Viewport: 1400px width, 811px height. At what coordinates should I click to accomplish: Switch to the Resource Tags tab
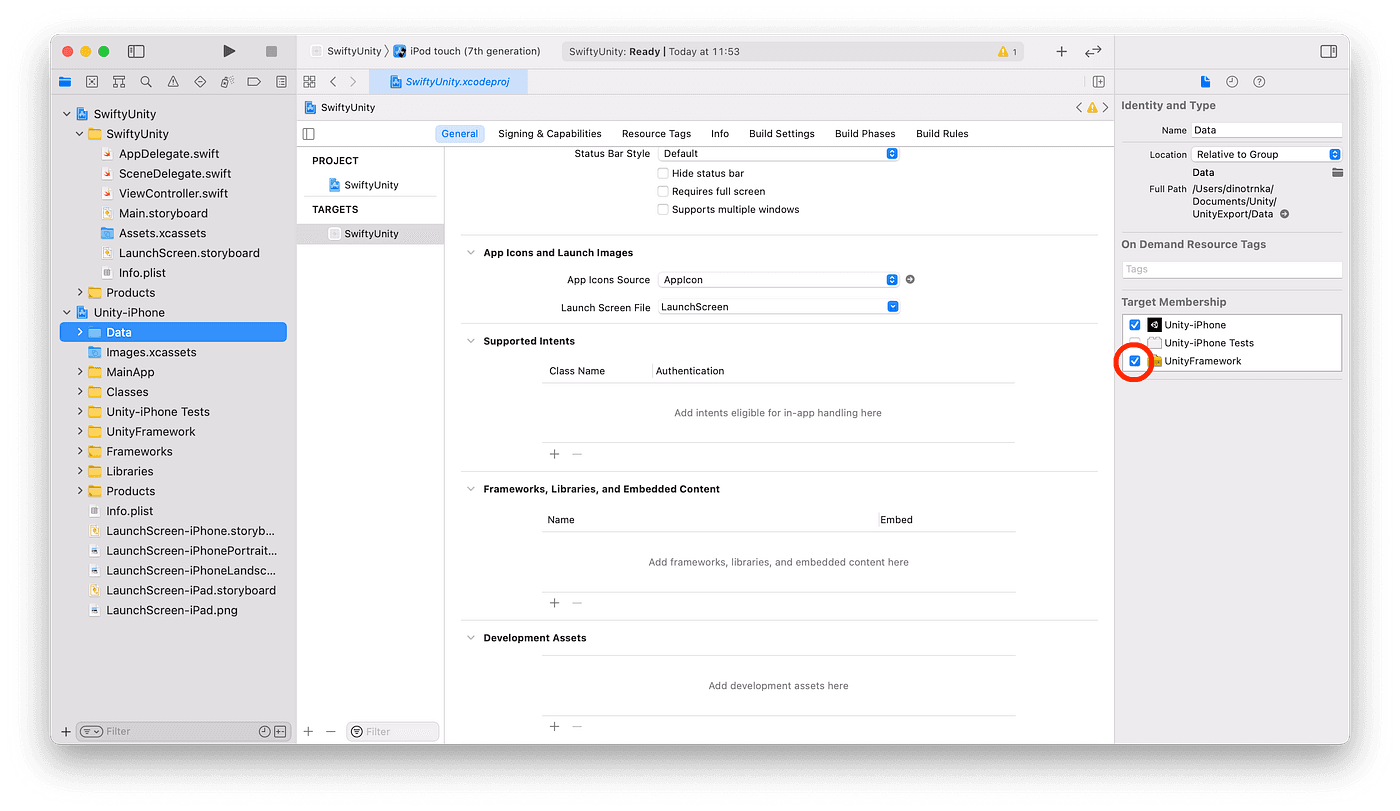[656, 134]
